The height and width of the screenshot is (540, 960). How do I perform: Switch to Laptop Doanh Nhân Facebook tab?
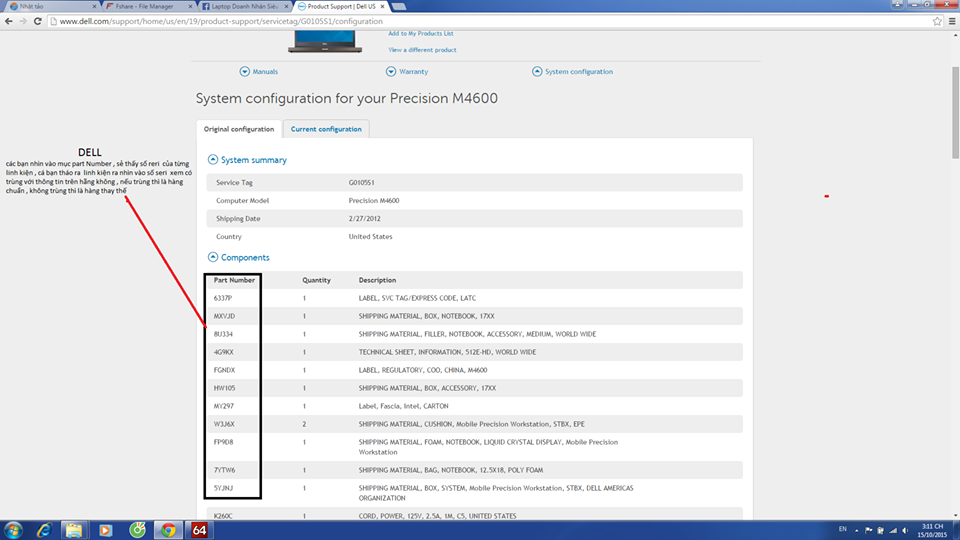(x=244, y=6)
